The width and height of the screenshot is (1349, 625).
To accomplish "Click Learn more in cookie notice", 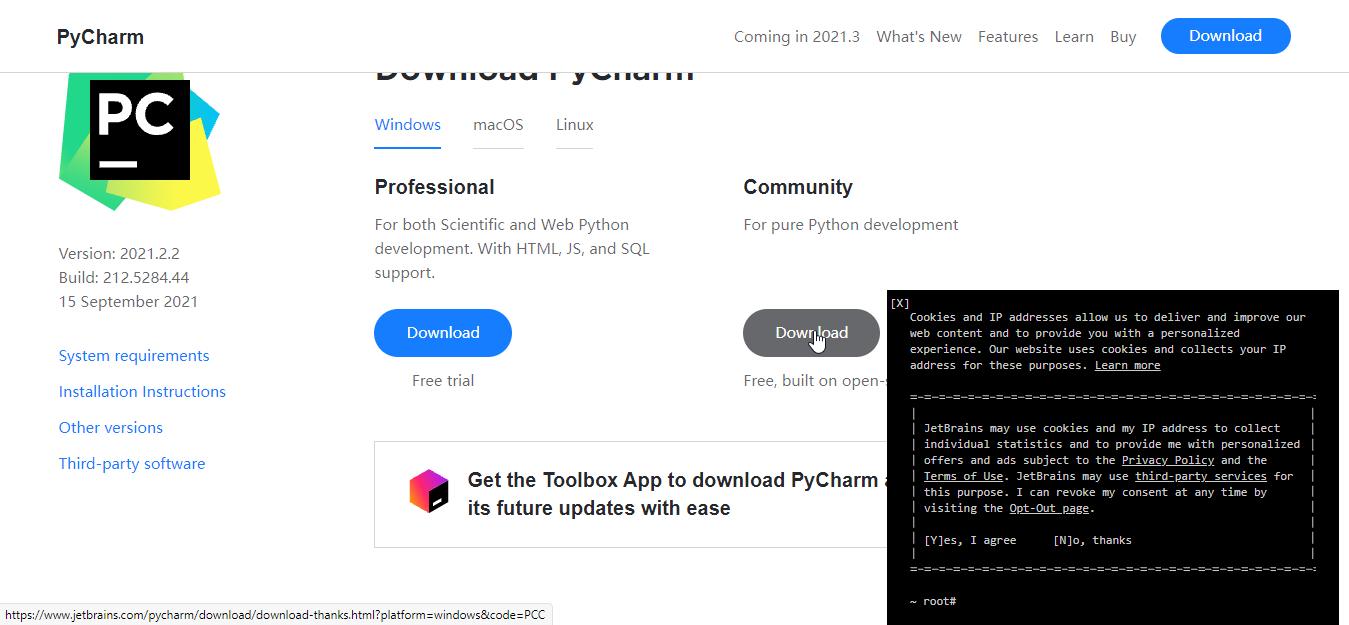I will coord(1127,366).
